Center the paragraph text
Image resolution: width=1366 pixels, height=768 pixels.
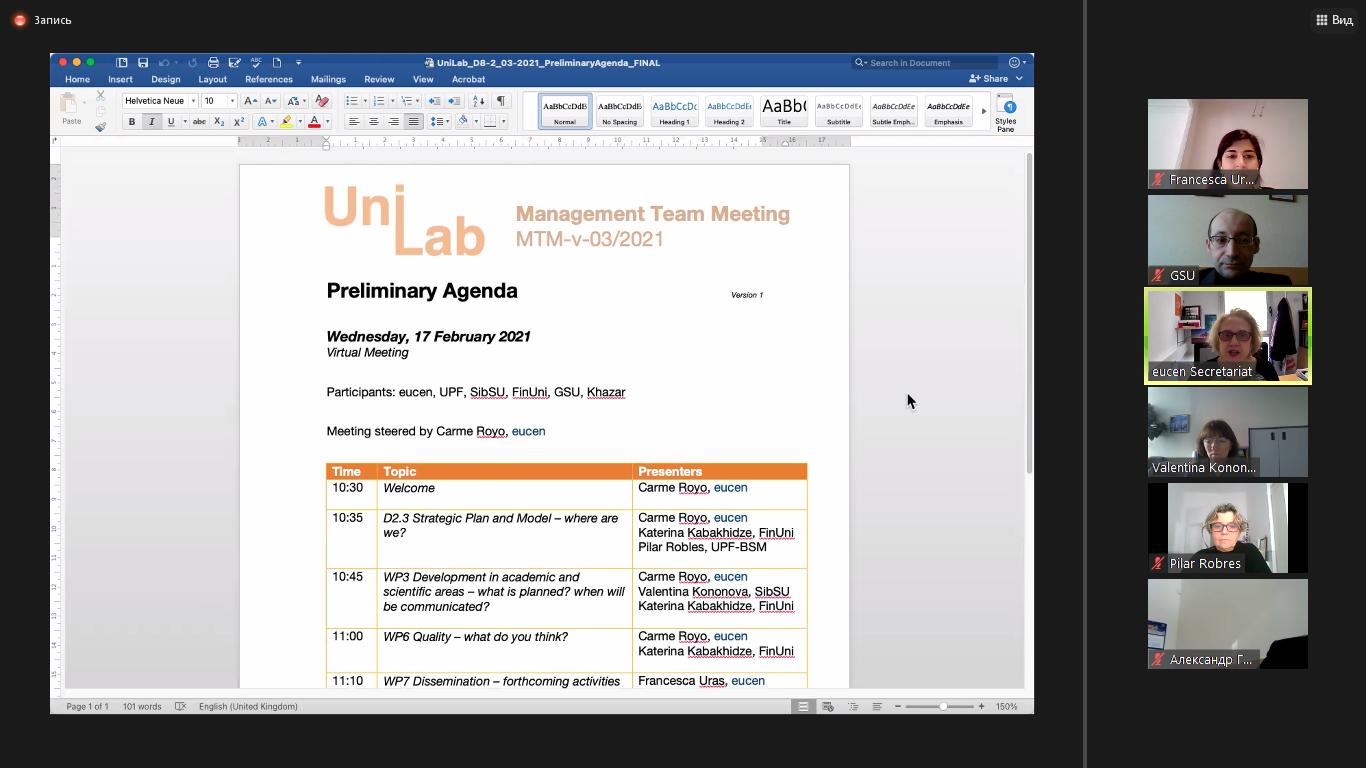(x=373, y=122)
